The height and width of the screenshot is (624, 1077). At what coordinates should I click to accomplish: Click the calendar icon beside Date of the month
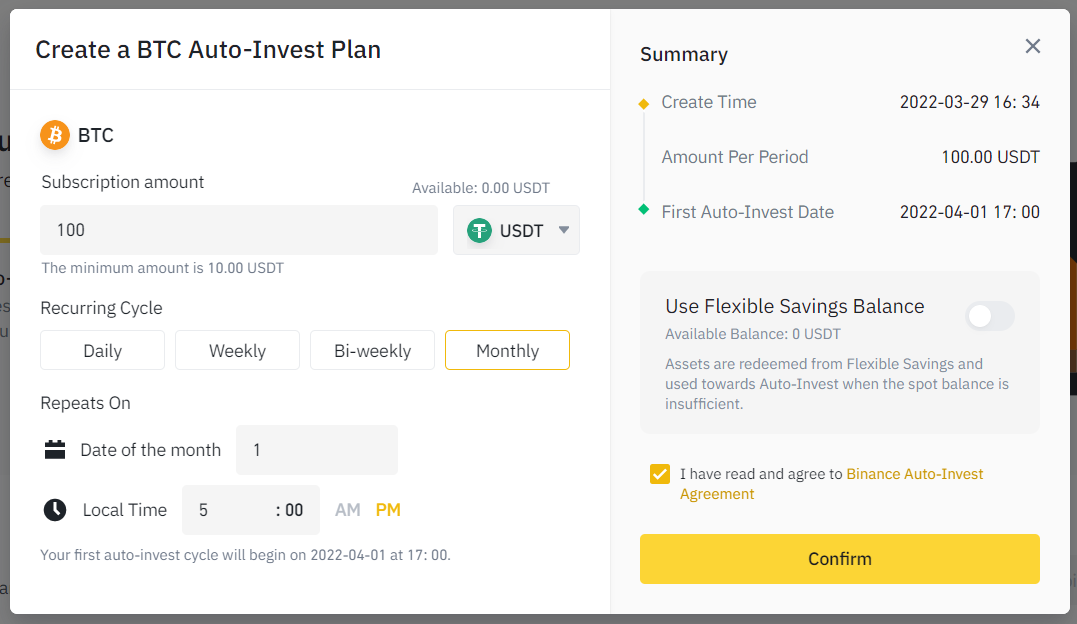point(55,450)
